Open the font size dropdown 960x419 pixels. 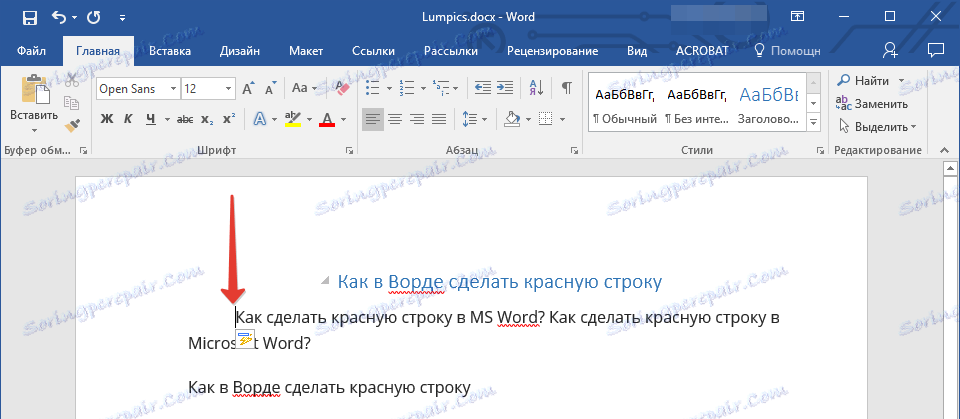(x=229, y=89)
